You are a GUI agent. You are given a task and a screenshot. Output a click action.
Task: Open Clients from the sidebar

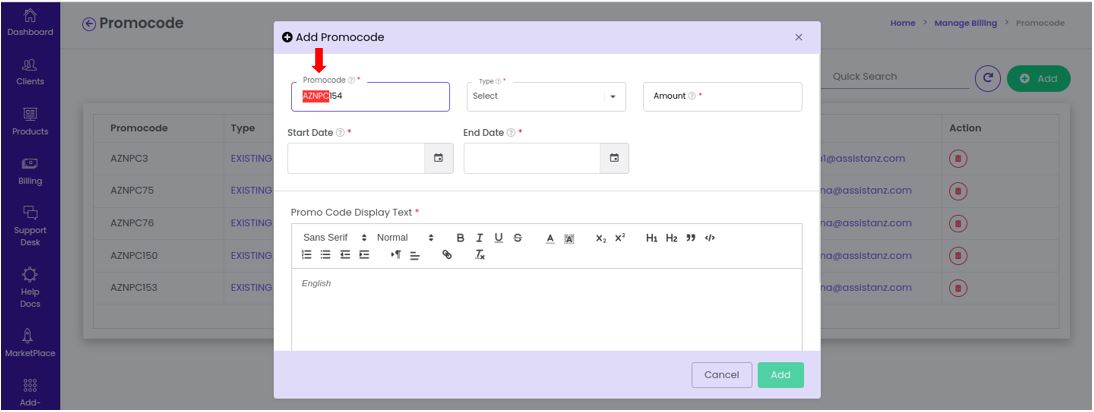pos(30,73)
